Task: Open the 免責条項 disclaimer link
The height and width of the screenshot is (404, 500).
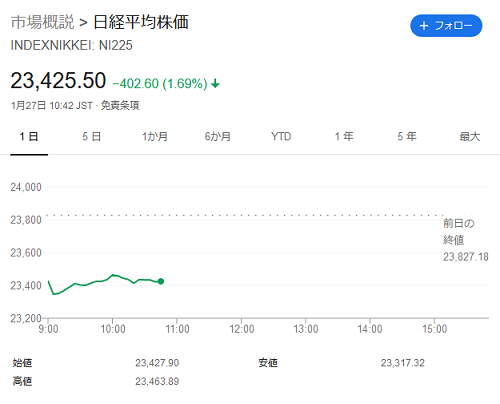Action: (x=120, y=106)
